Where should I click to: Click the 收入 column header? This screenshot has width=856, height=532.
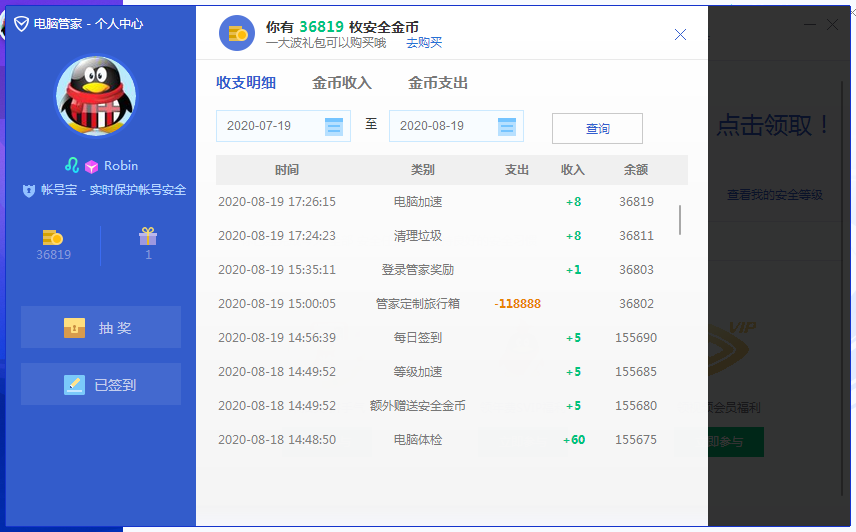click(573, 170)
